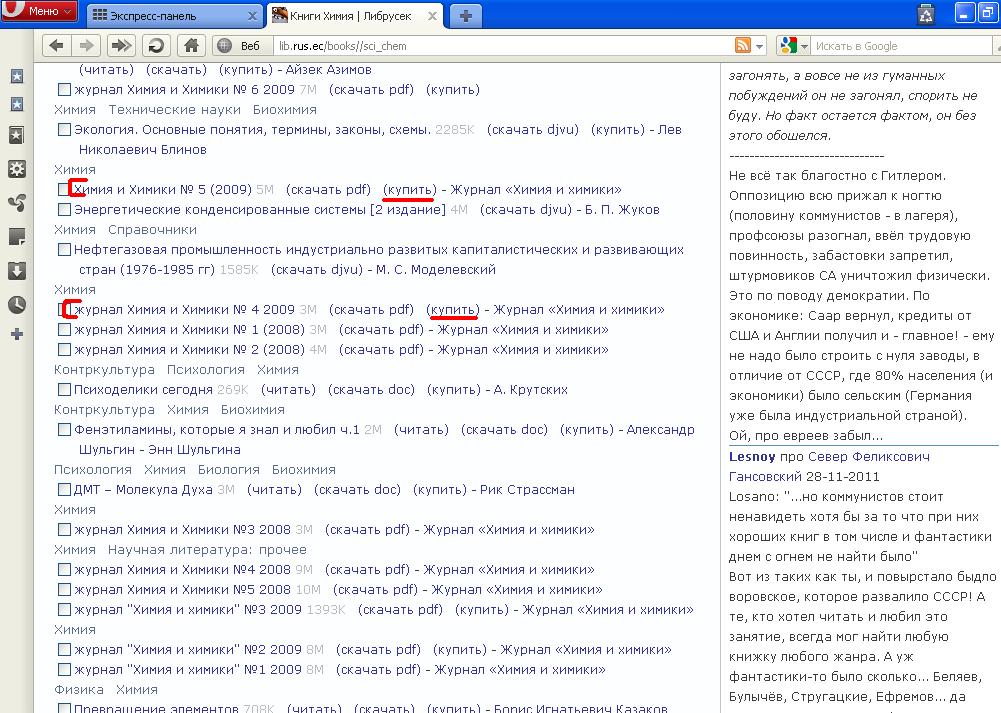Go back using the Back arrow button
1001x713 pixels.
click(x=57, y=46)
